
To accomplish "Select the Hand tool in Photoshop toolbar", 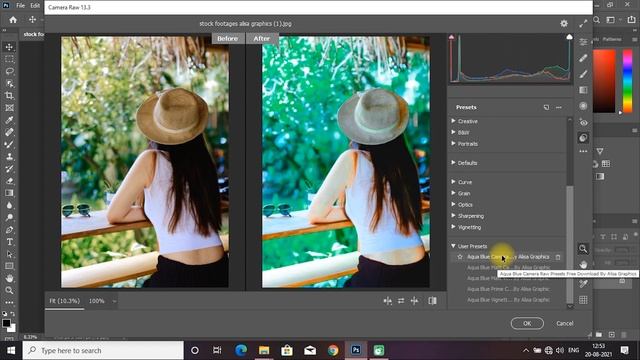I will [x=9, y=278].
